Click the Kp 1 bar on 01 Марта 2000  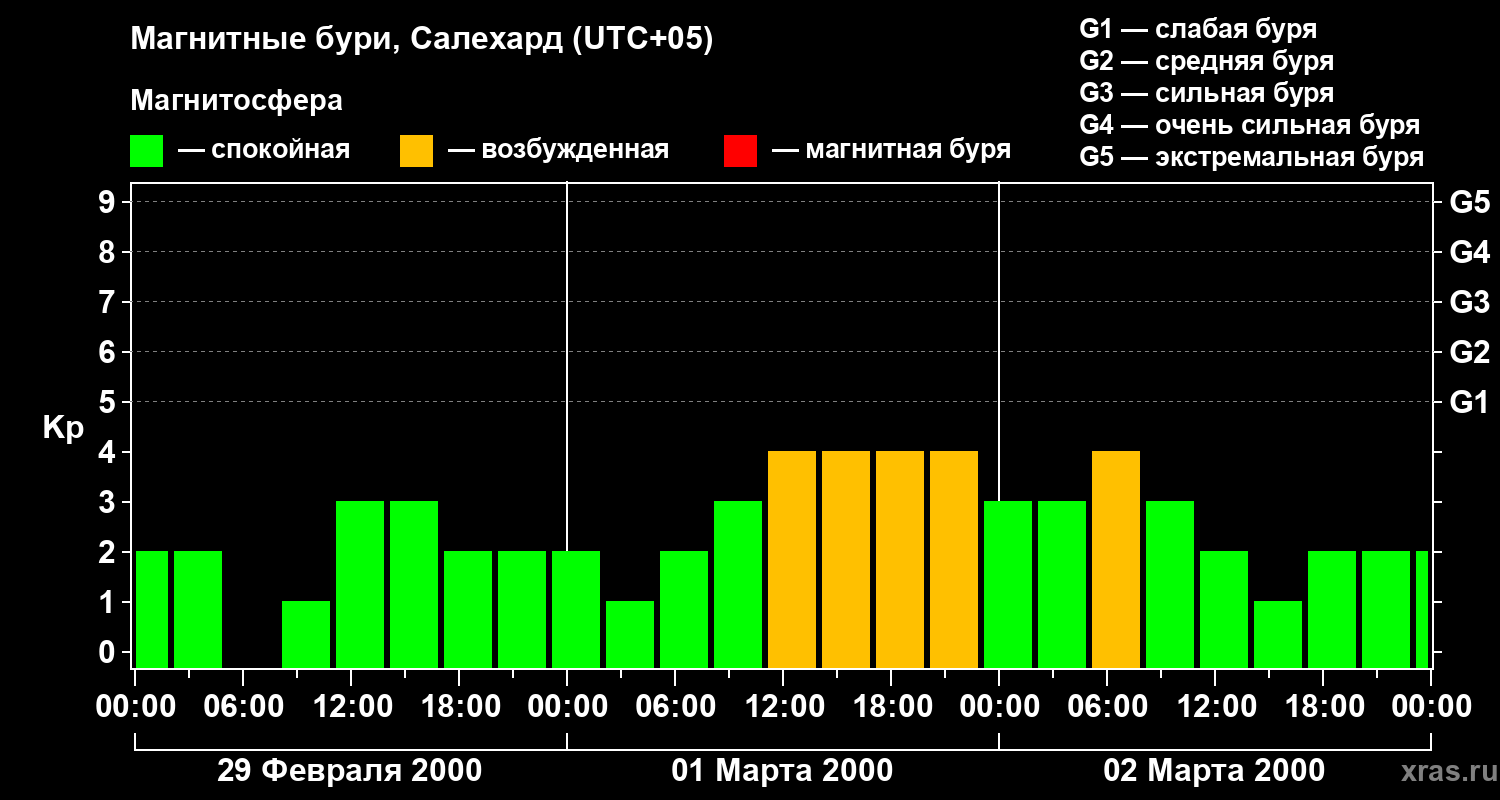pos(630,634)
